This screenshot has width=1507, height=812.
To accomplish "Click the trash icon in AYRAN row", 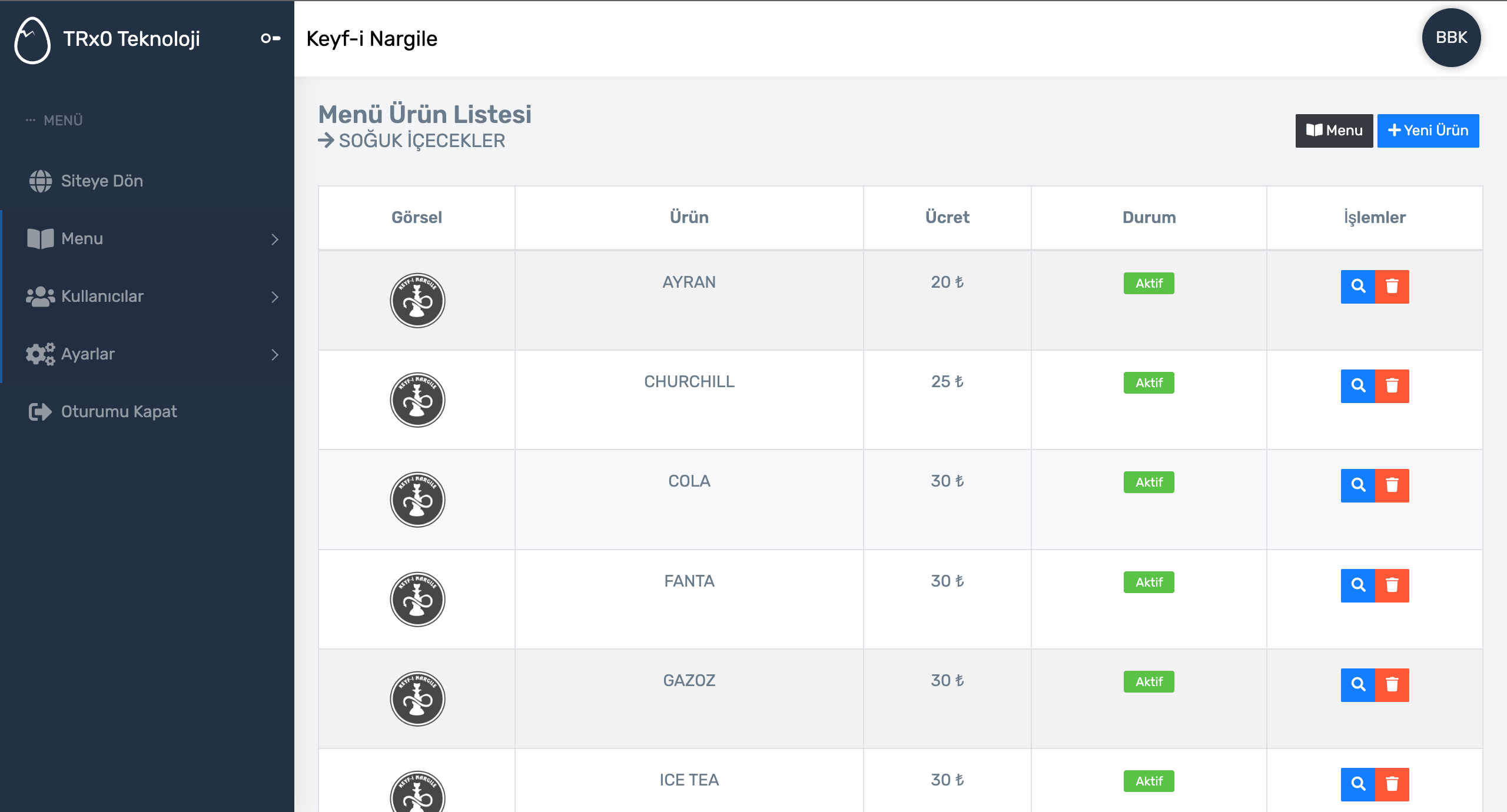I will tap(1392, 287).
